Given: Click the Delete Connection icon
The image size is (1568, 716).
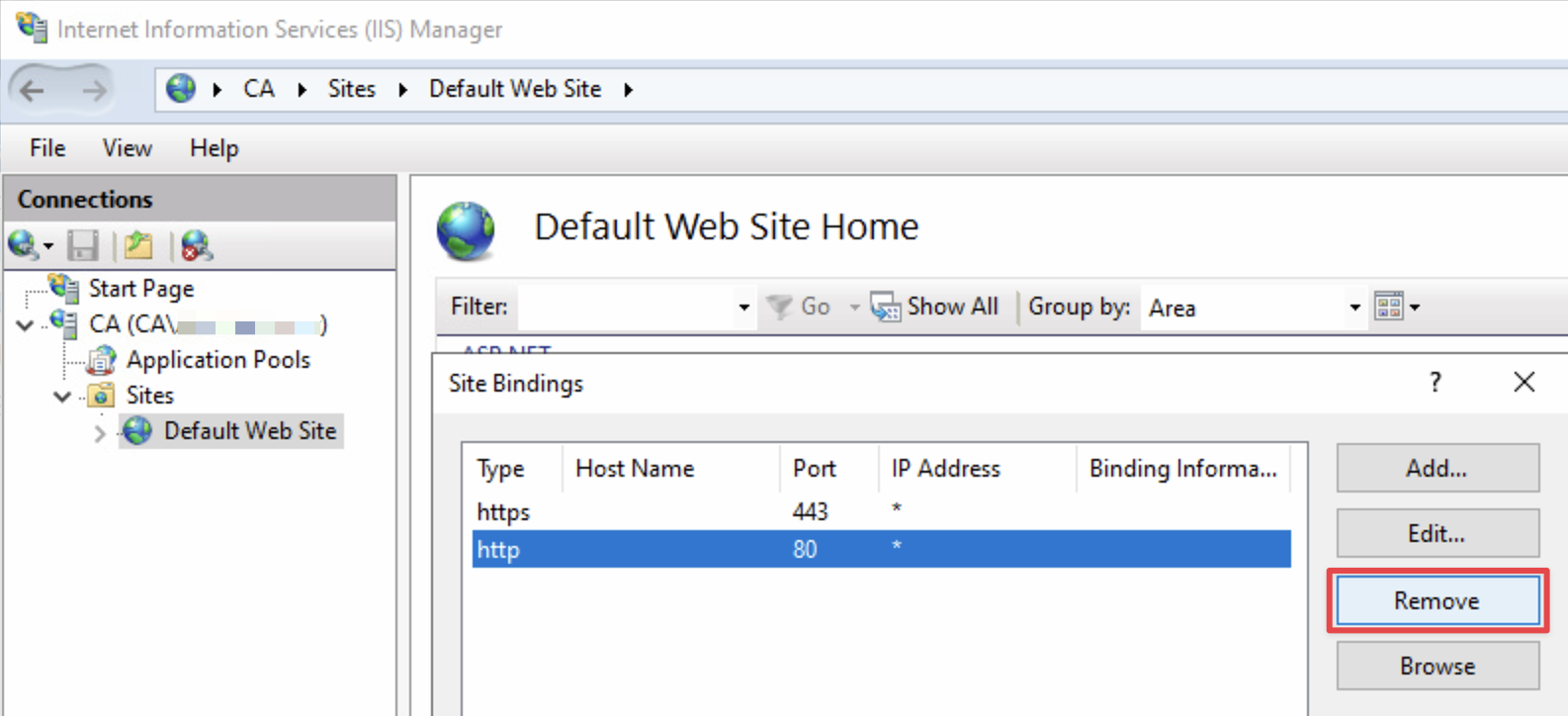Looking at the screenshot, I should click(196, 245).
